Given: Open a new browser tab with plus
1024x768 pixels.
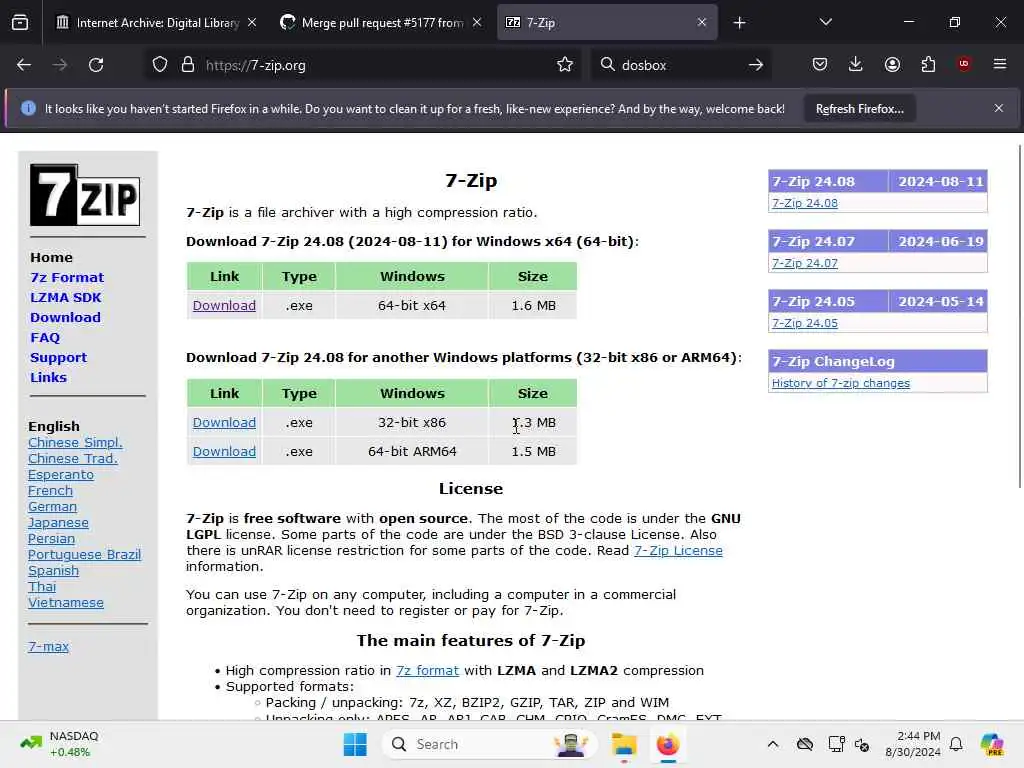Looking at the screenshot, I should [x=739, y=23].
